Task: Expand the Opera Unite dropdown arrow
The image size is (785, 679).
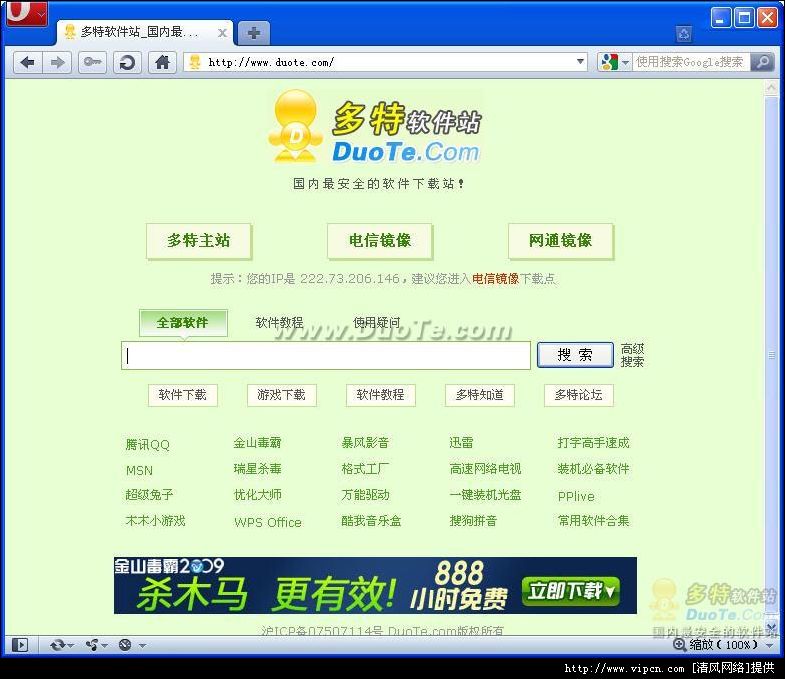Action: (104, 645)
